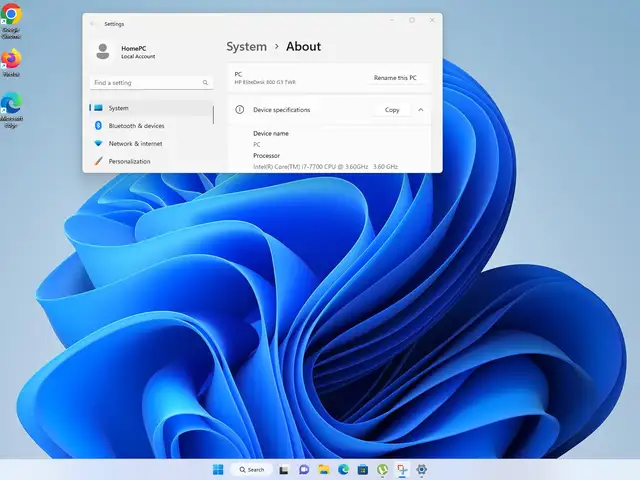The image size is (640, 480).
Task: Click the Personalization paintbrush icon
Action: click(98, 161)
